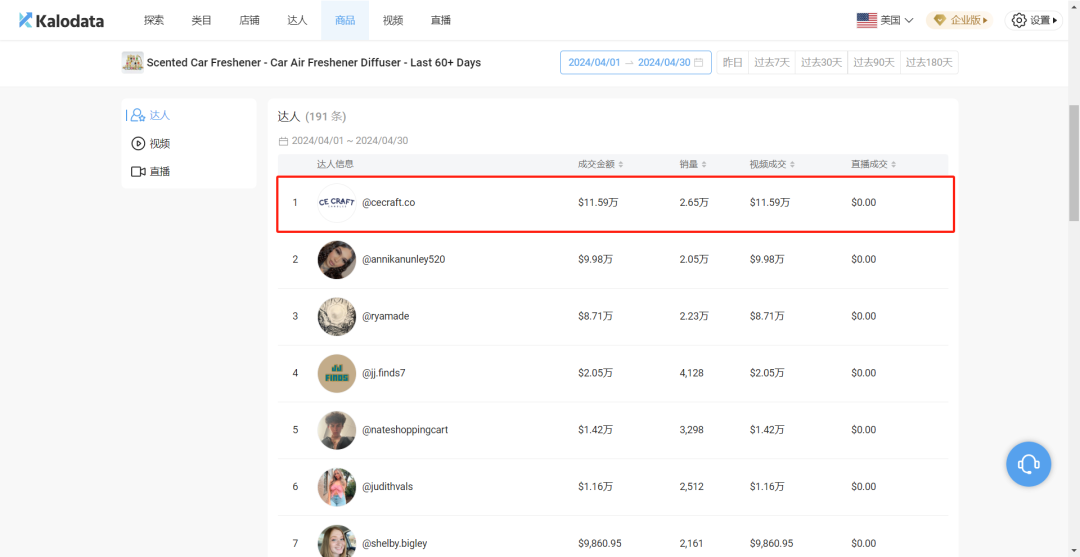
Task: Open creator @cecraft.co
Action: [x=388, y=202]
